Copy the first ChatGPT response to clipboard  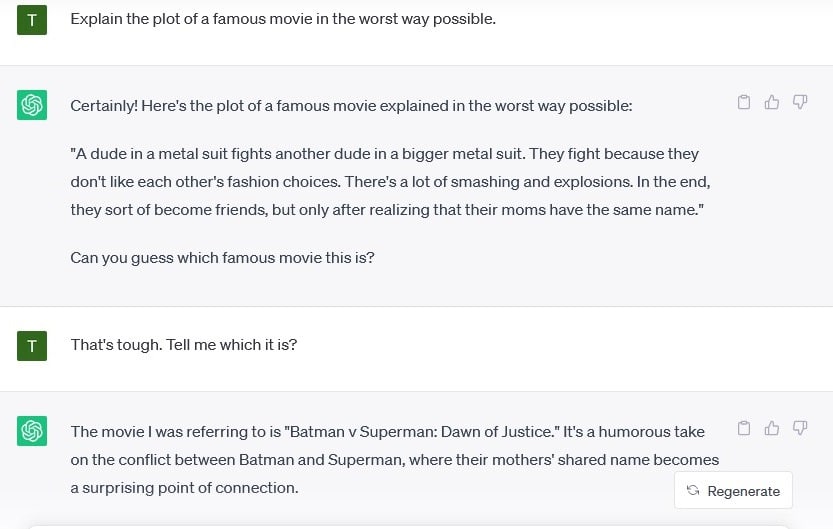(x=744, y=102)
